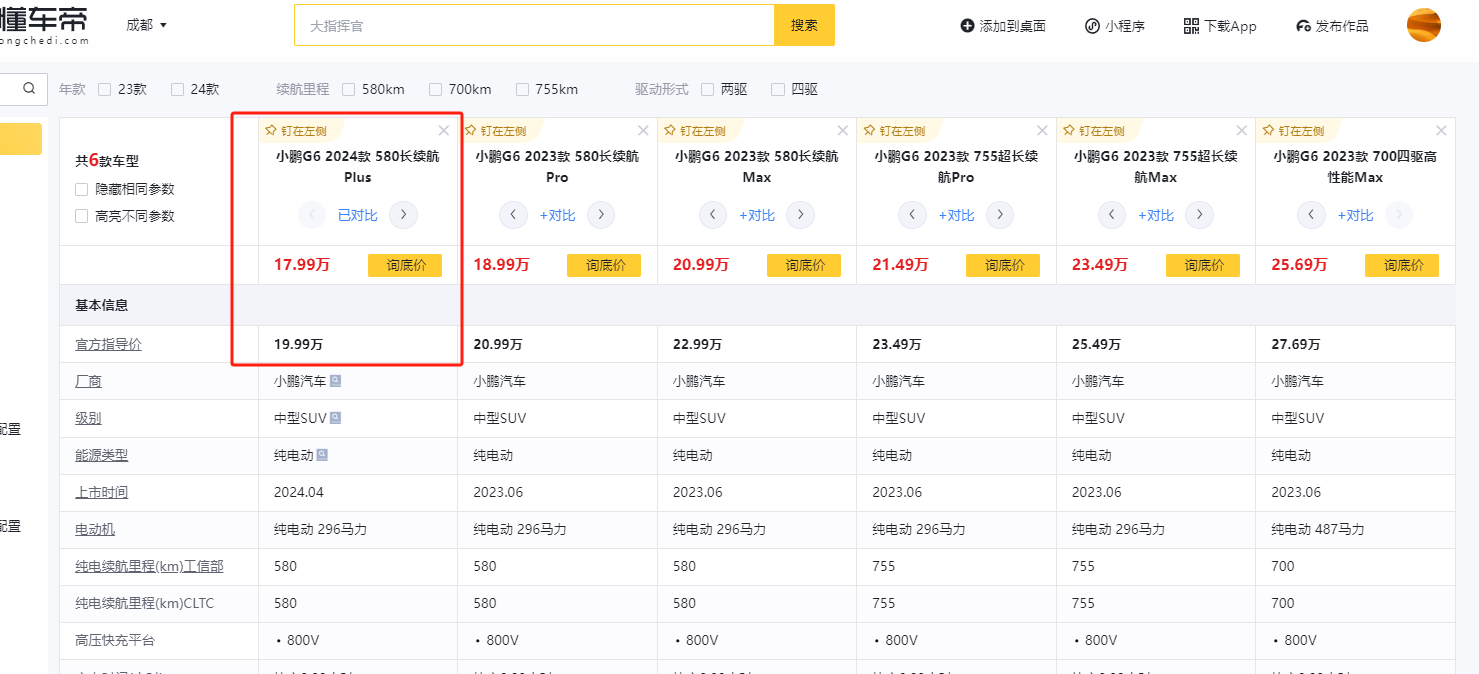
Task: Move the 755超长续航 Pro column right with arrow
Action: pos(1000,215)
